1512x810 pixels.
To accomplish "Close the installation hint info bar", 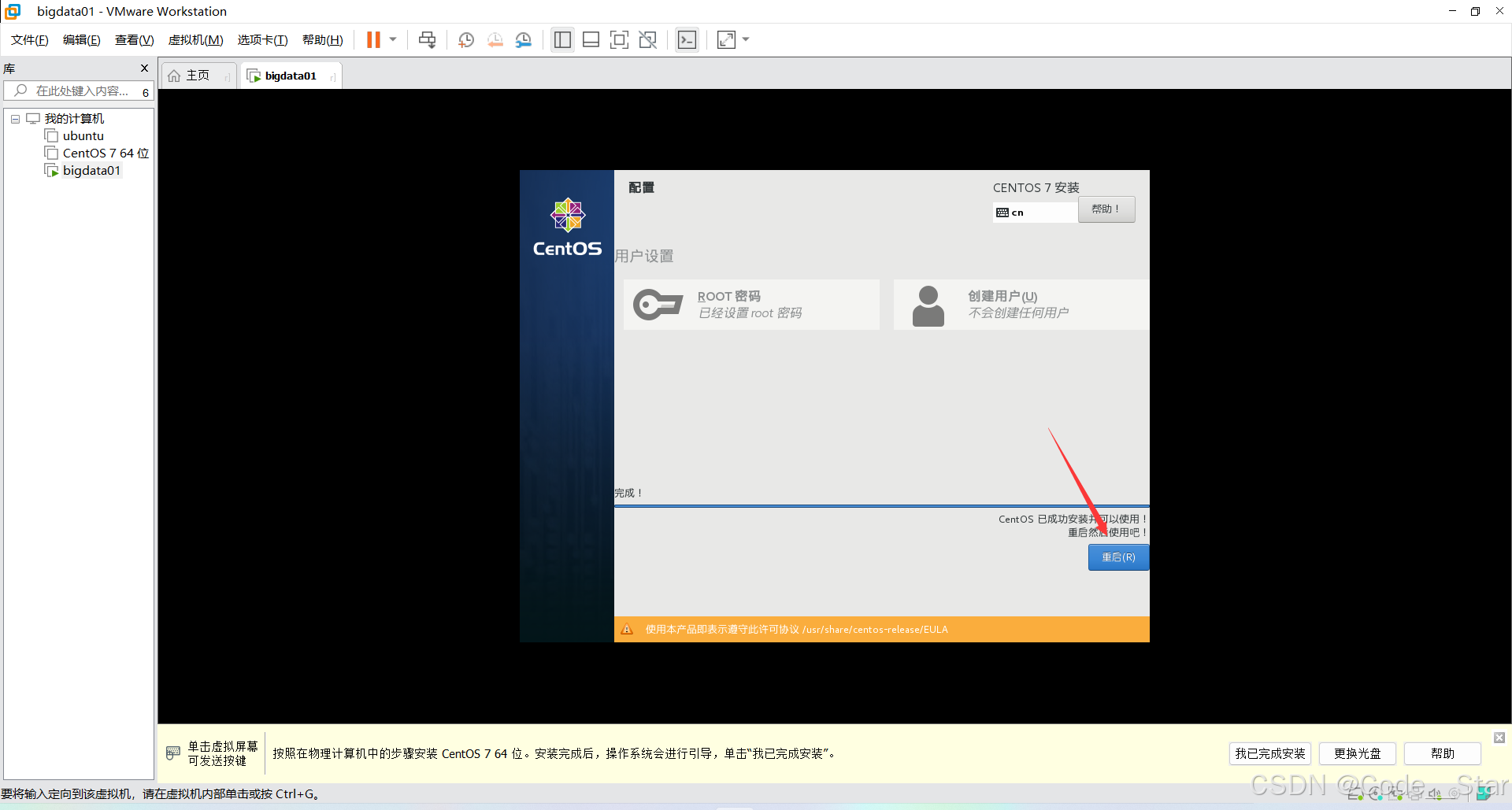I will pos(1499,738).
